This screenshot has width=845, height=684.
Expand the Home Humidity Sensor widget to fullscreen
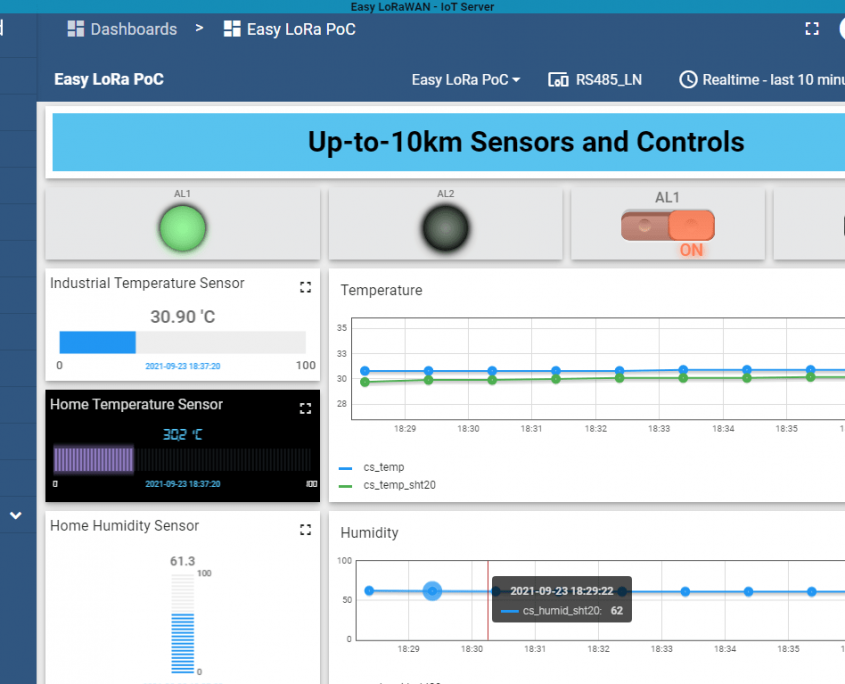coord(305,530)
